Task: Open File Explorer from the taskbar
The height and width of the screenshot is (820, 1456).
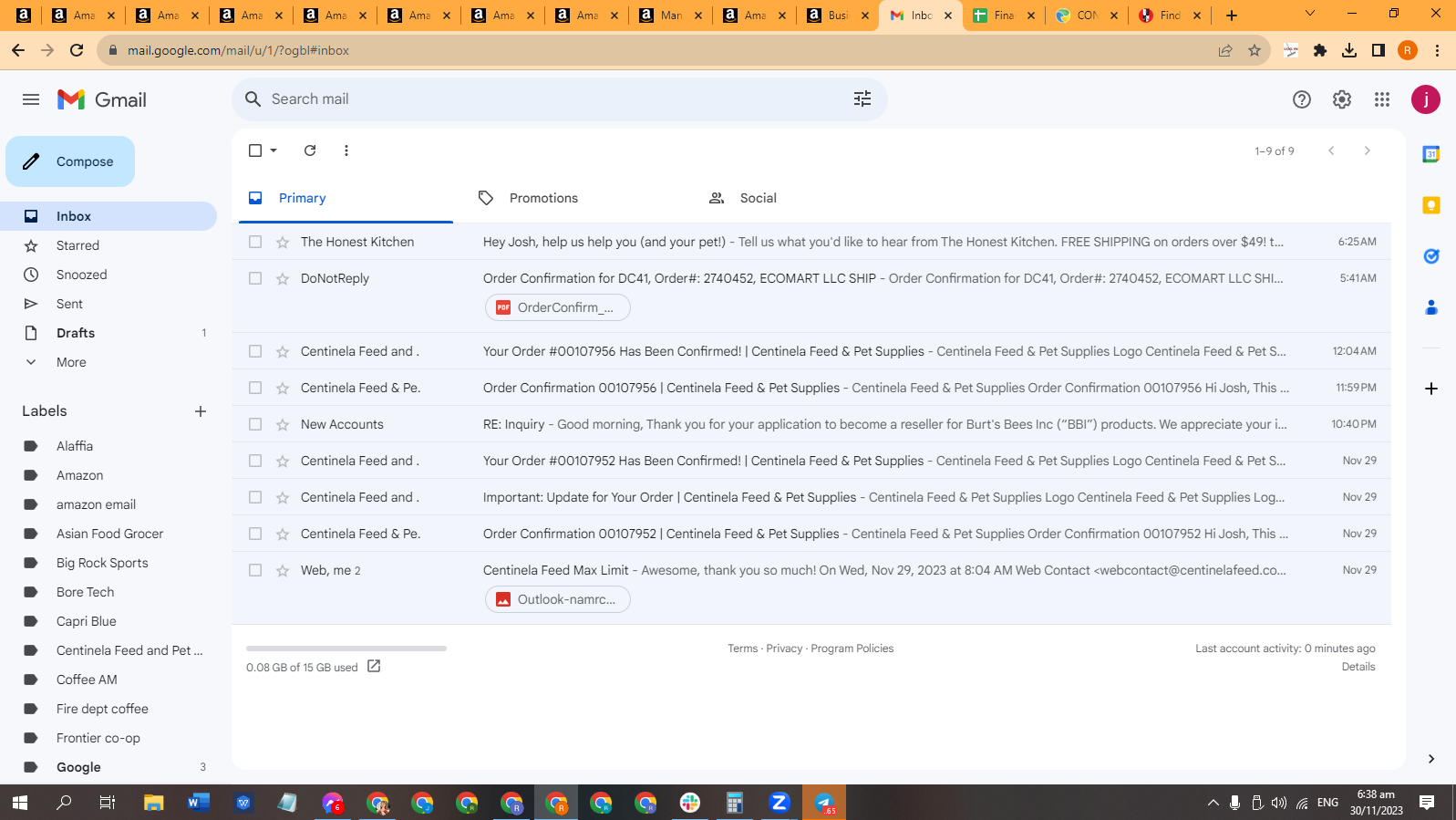Action: click(x=153, y=803)
